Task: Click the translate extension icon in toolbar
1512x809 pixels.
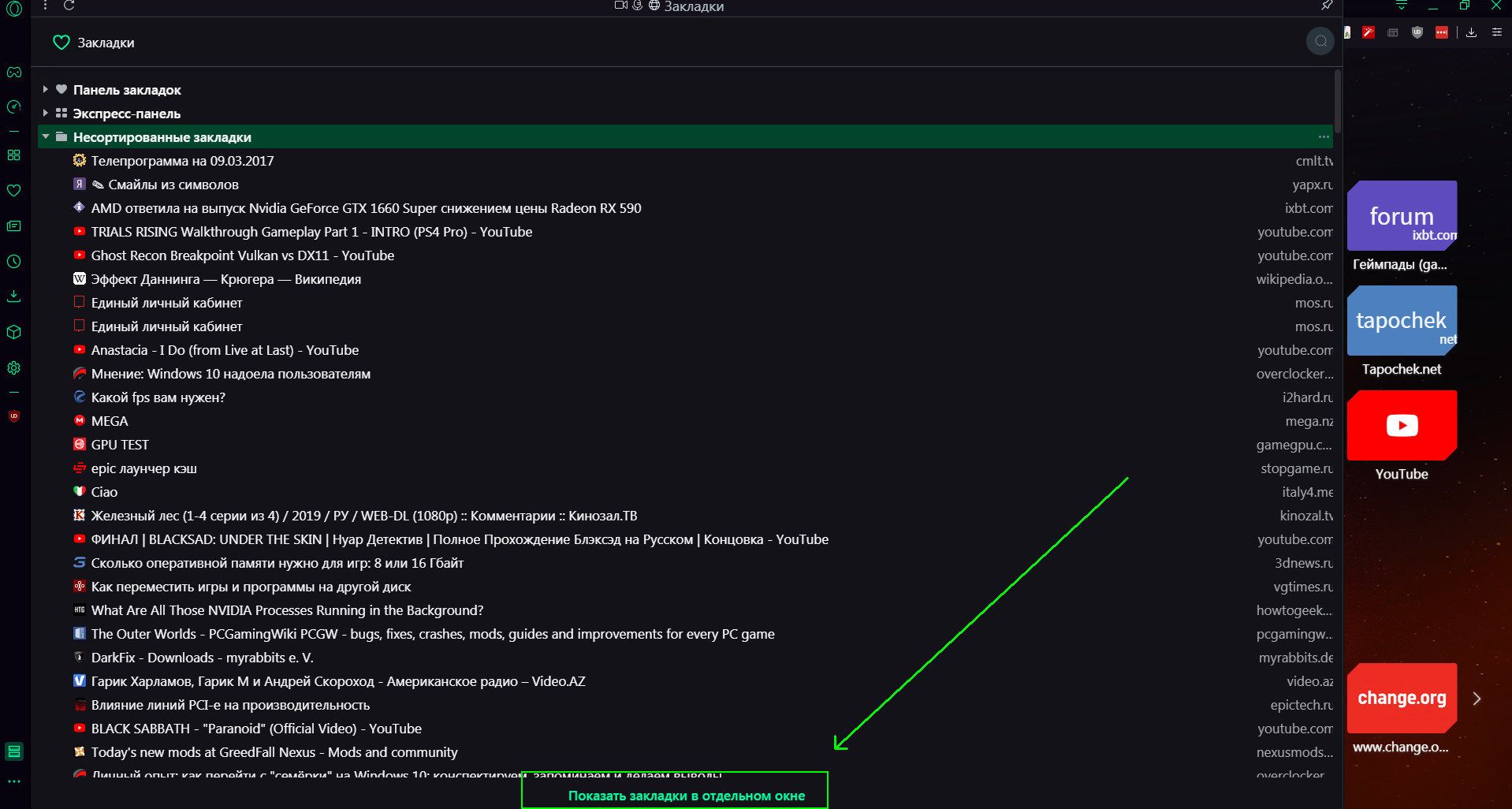Action: (x=1347, y=32)
